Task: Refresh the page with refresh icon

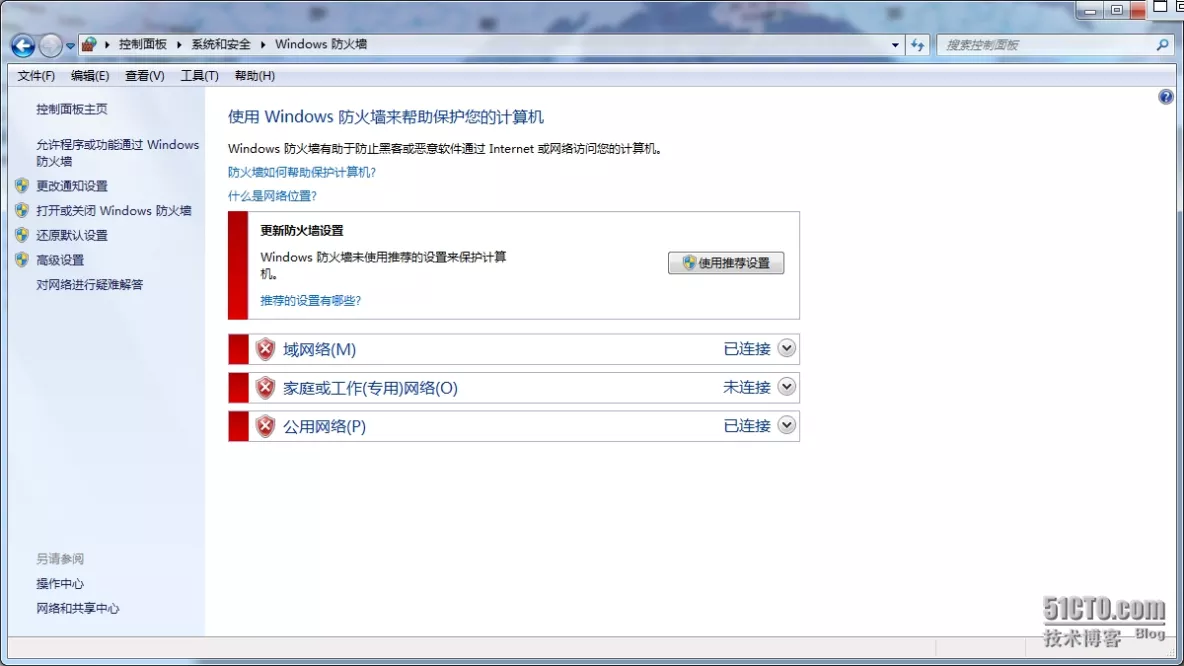Action: tap(917, 45)
